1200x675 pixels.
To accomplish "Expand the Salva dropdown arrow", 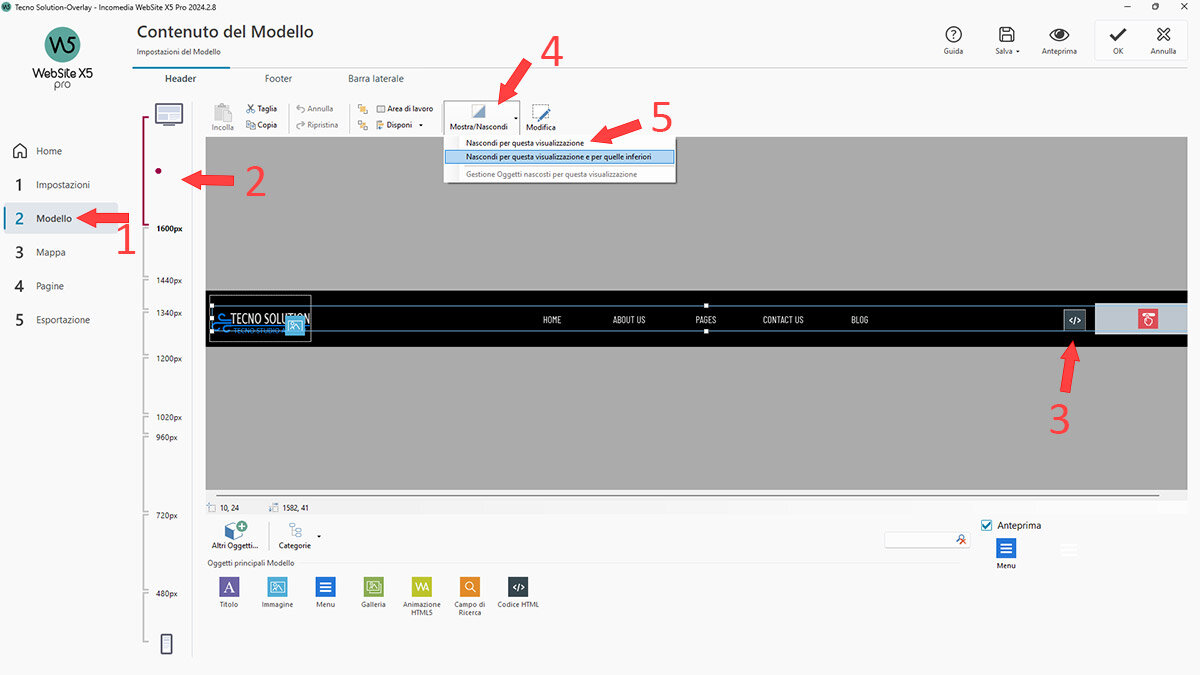I will (1018, 51).
